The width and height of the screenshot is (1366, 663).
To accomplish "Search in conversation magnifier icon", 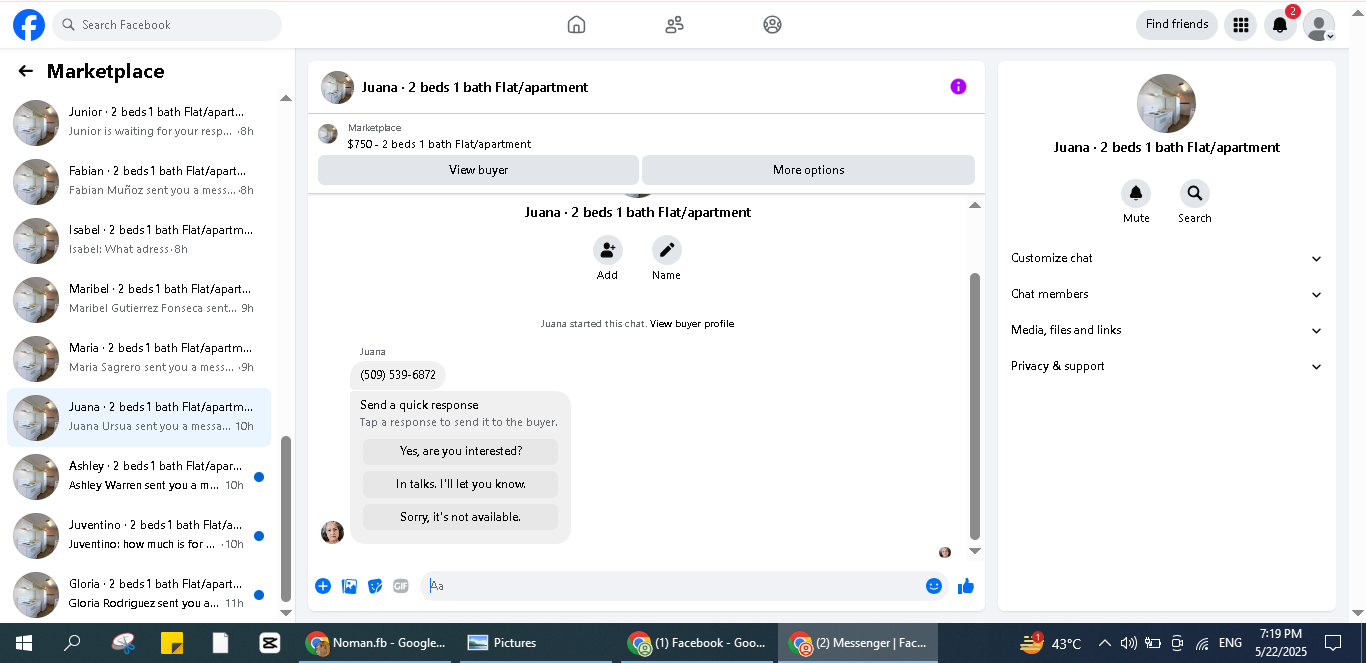I will click(1194, 194).
